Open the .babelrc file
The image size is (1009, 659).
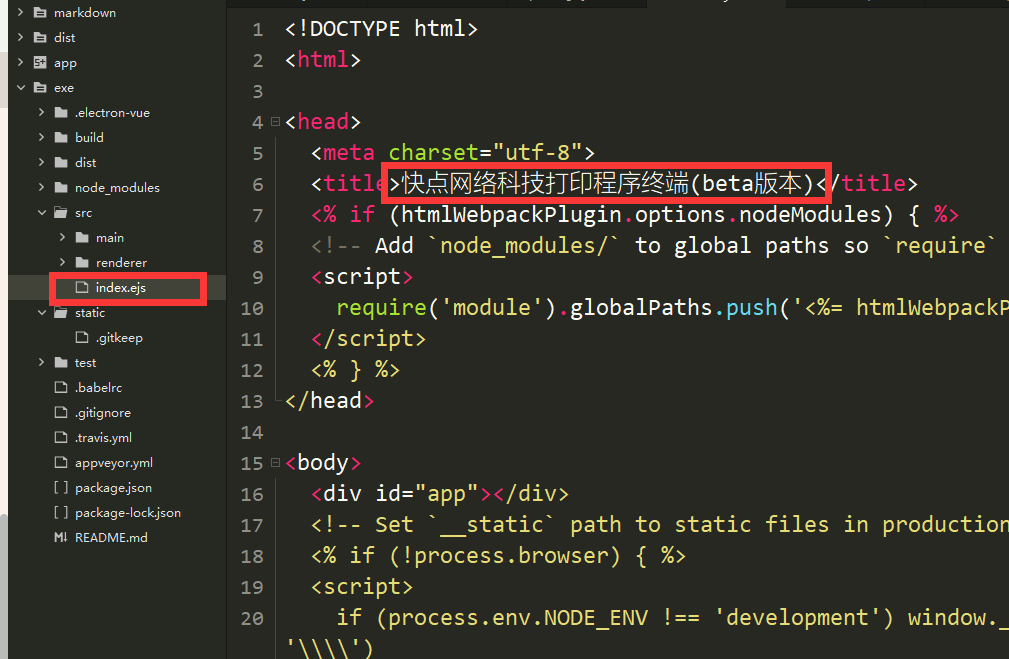(x=98, y=387)
